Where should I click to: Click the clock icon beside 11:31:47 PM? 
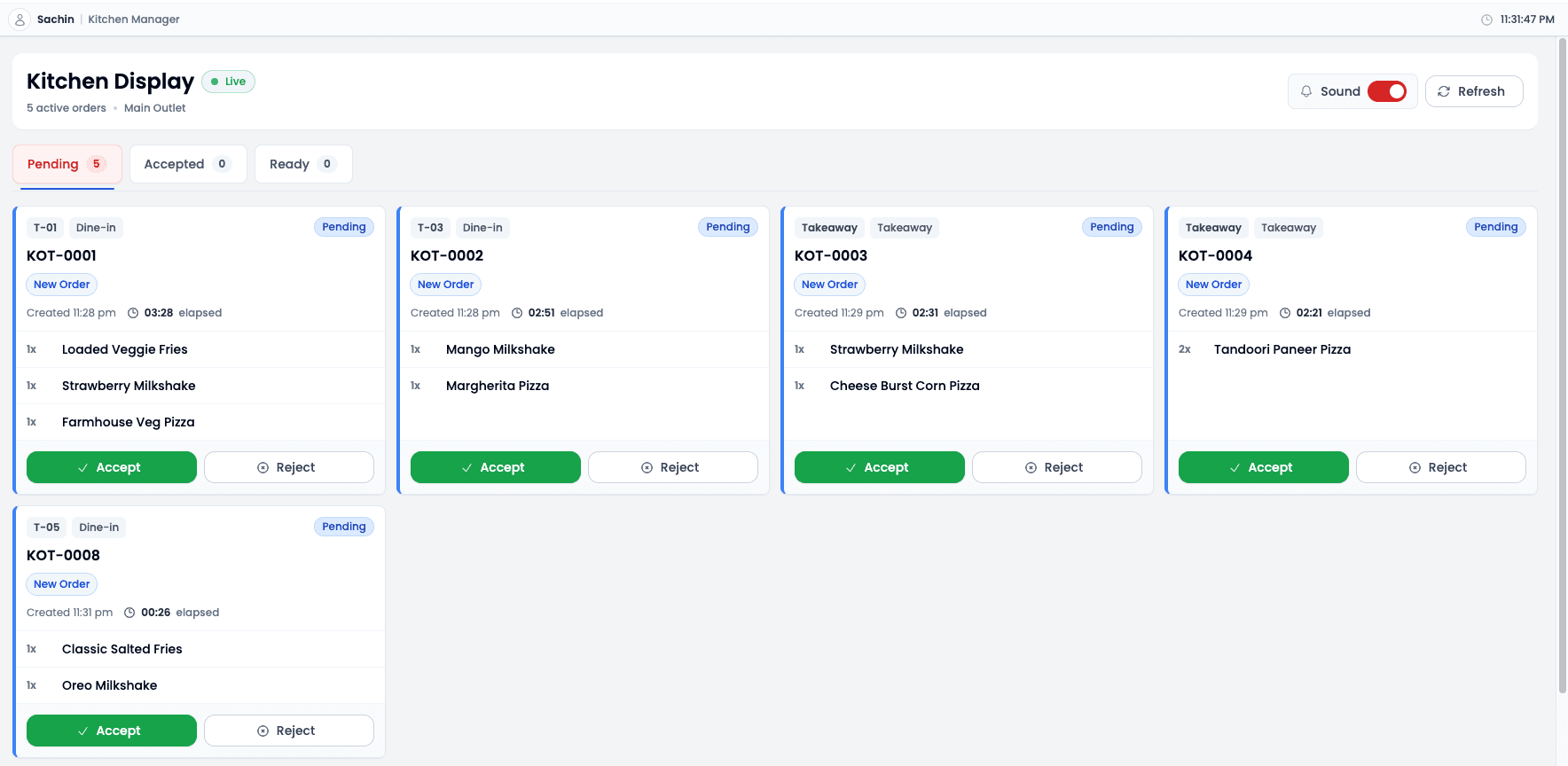click(x=1486, y=20)
